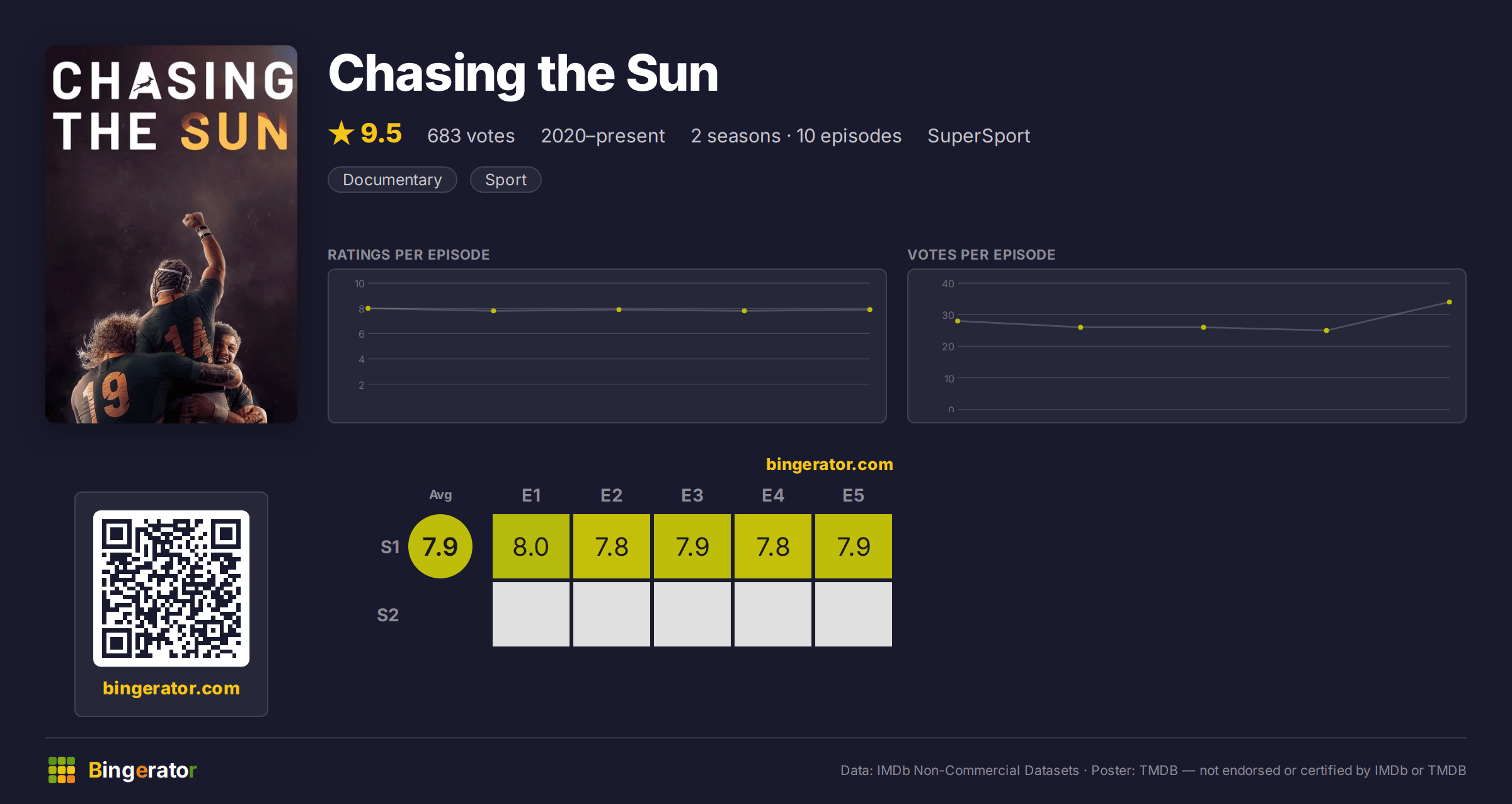Open bingerator.com link above ratings grid
Viewport: 1512px width, 804px height.
pos(830,464)
